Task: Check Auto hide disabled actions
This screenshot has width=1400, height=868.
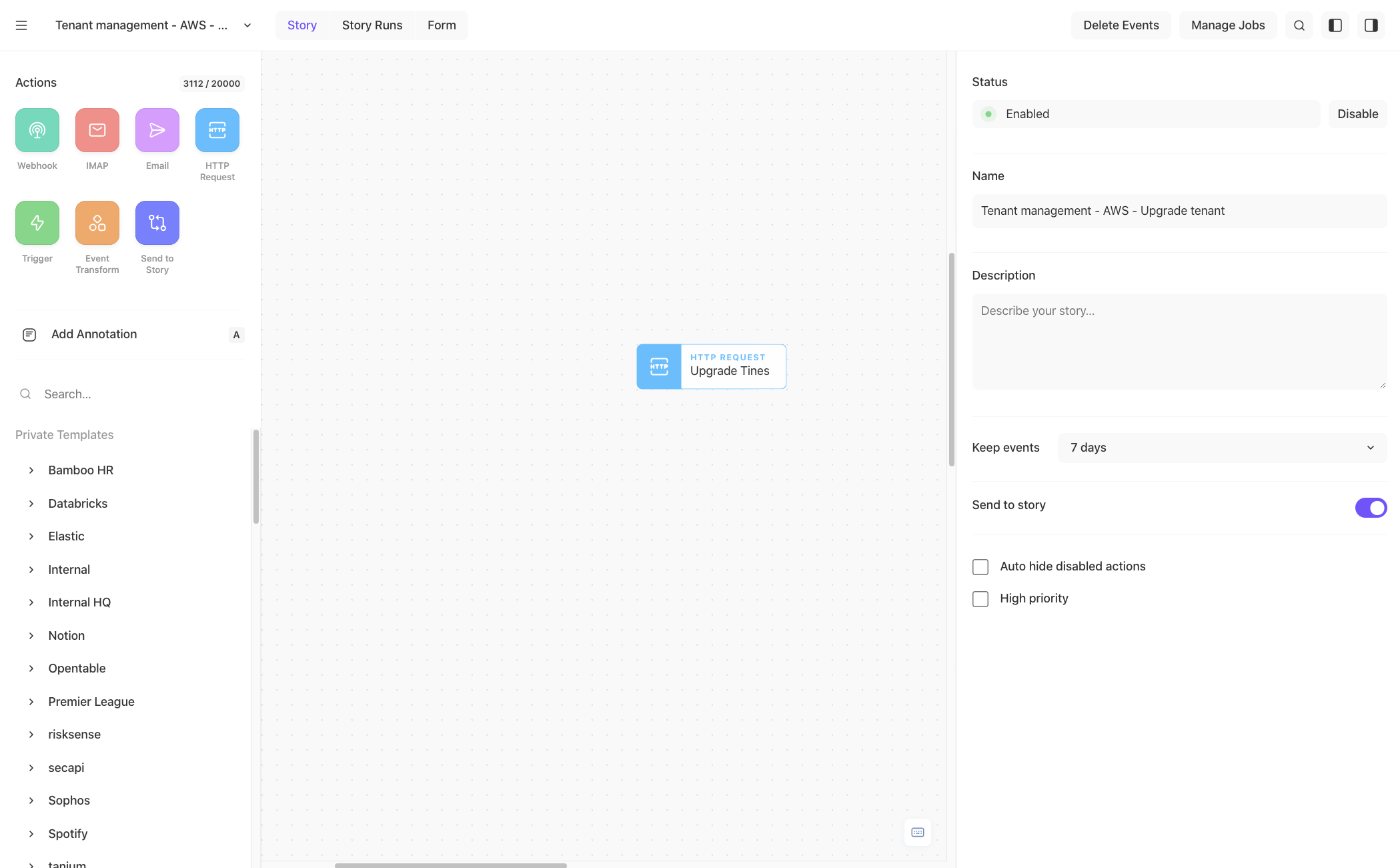Action: (x=980, y=567)
